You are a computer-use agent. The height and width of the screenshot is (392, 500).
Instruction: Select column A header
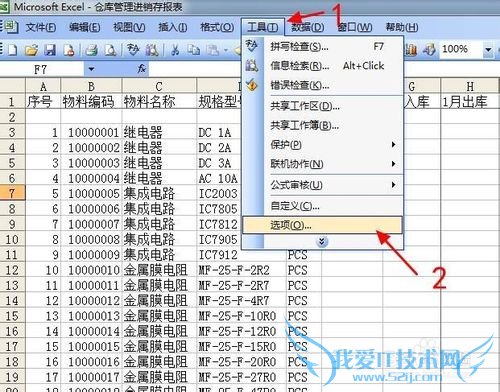[43, 87]
